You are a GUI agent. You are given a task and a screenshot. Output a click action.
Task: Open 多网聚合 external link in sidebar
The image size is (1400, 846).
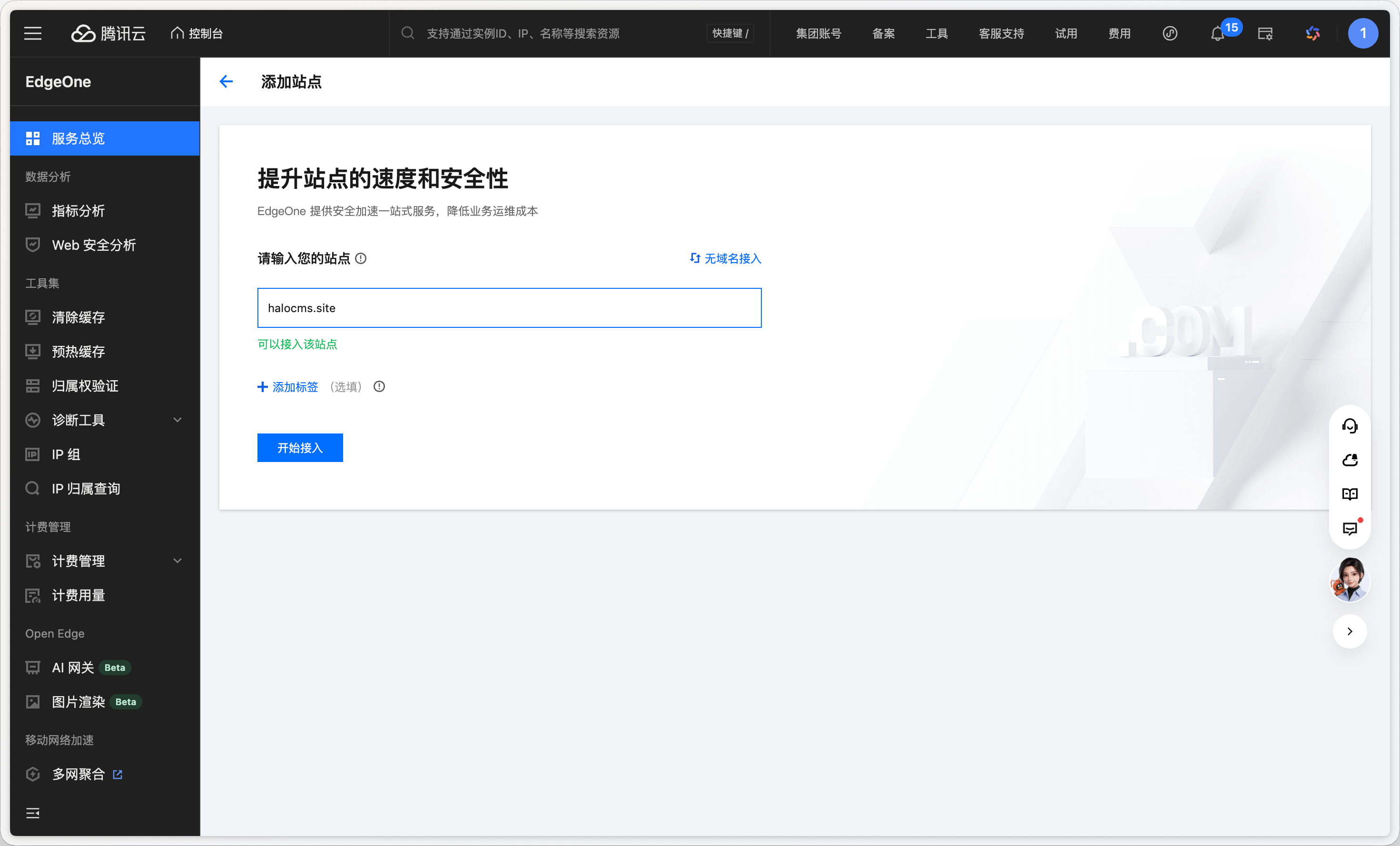coord(79,775)
